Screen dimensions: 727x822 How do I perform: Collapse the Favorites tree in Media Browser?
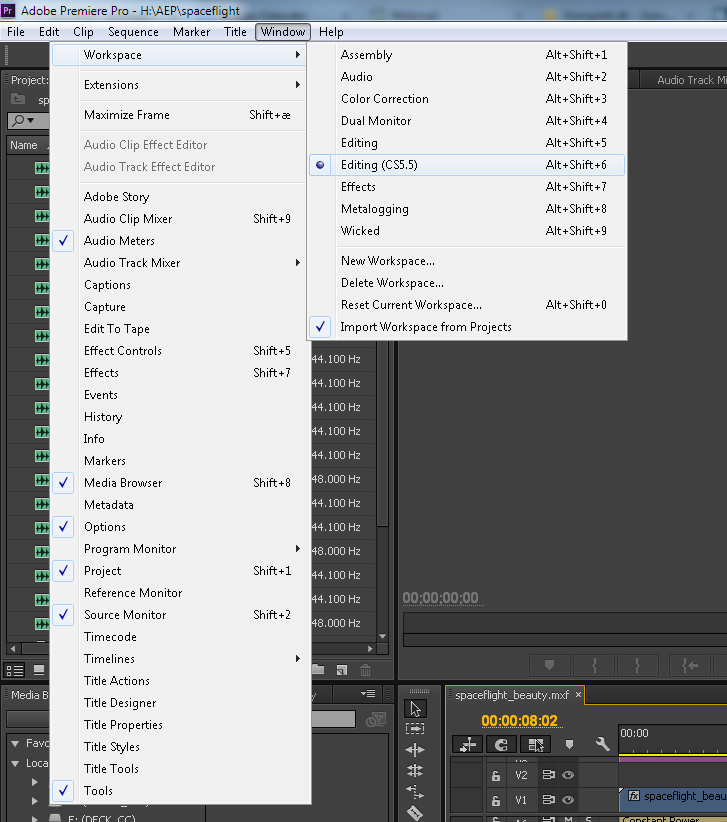(x=15, y=743)
